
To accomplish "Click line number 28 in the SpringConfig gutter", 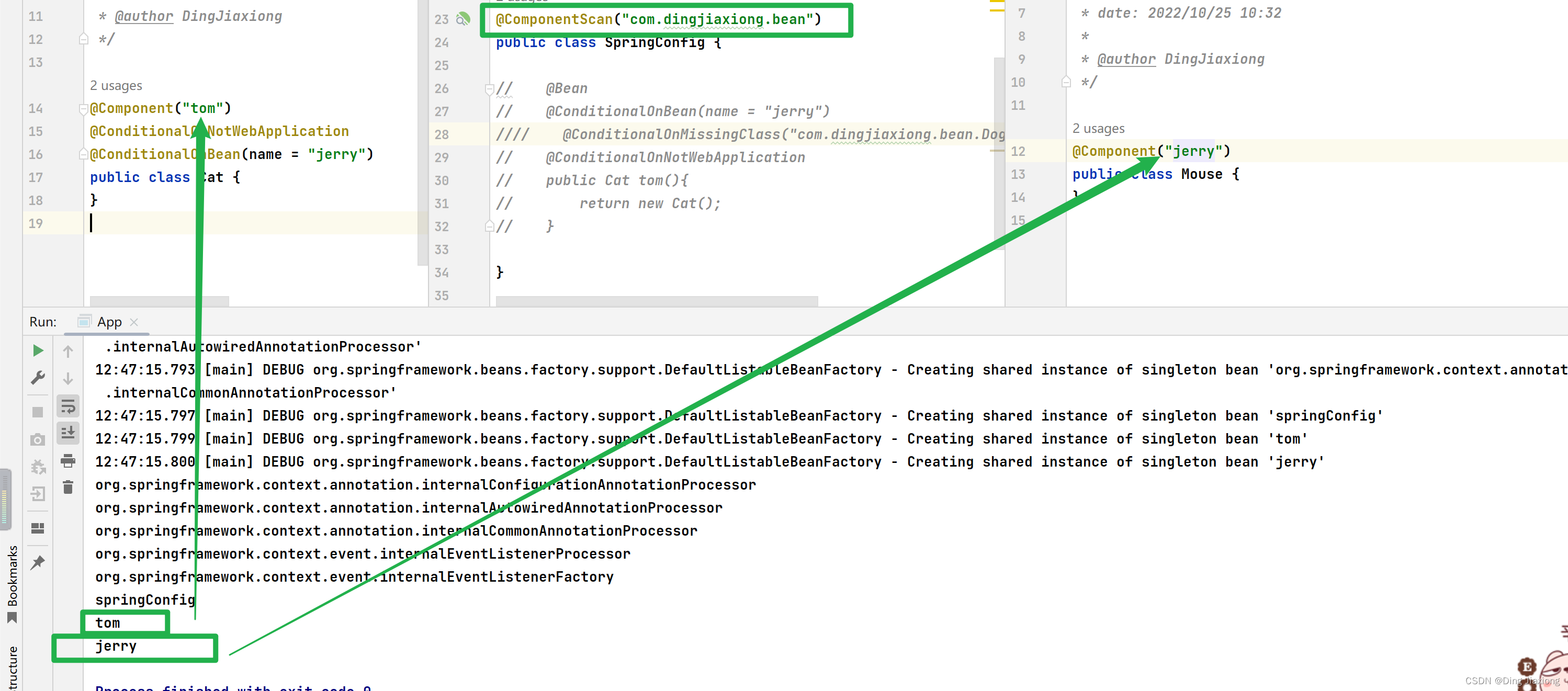I will click(x=441, y=134).
